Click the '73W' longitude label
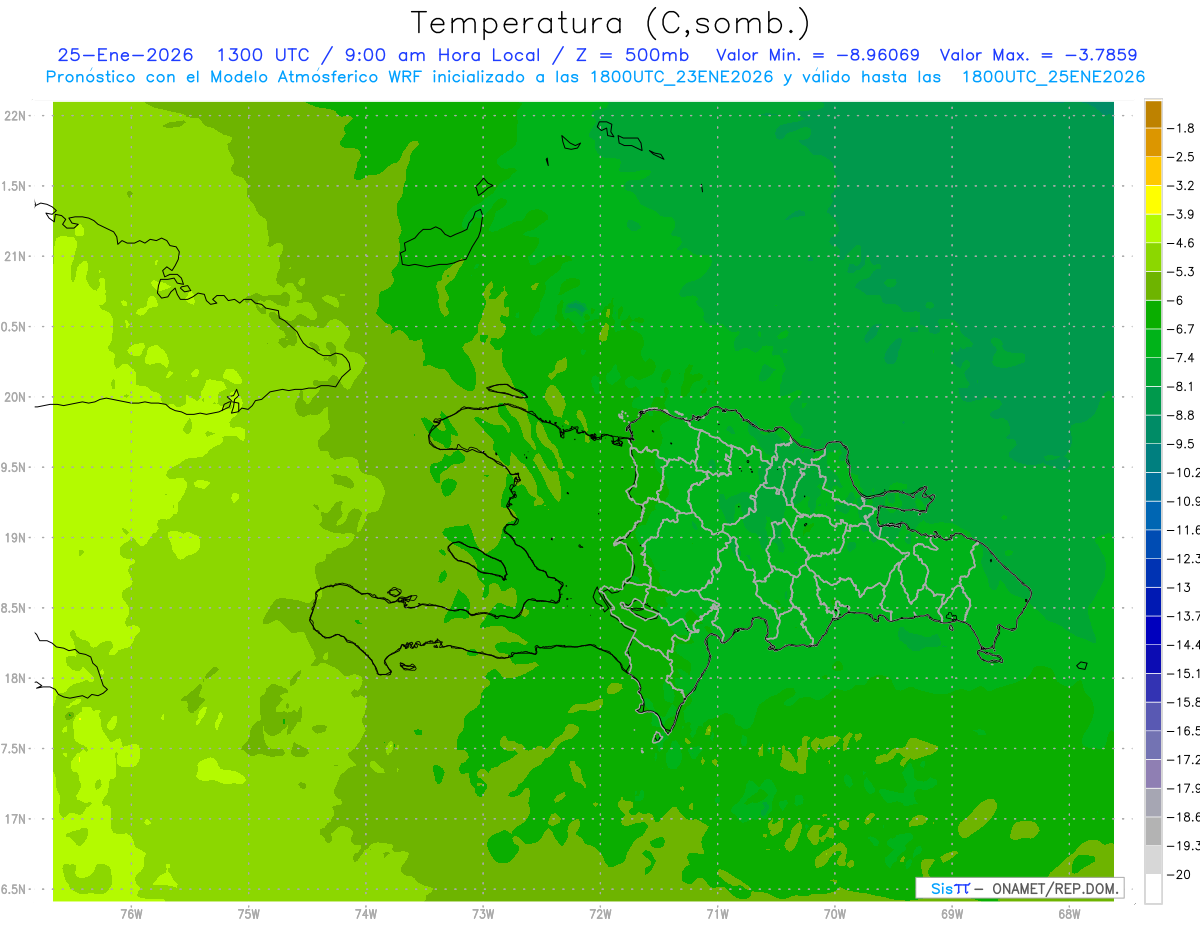Screen dimensions: 1200x927 pos(483,914)
